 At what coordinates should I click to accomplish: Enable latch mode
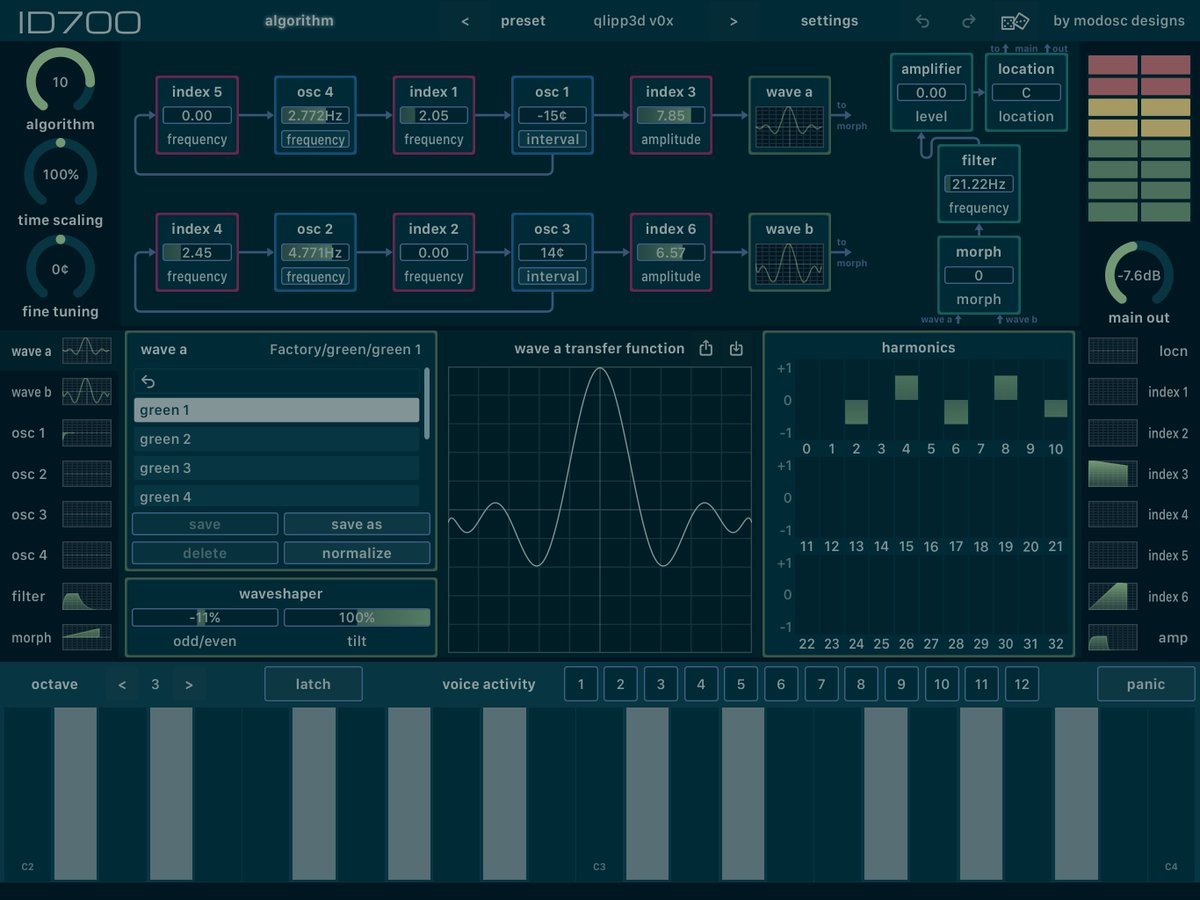tap(313, 684)
